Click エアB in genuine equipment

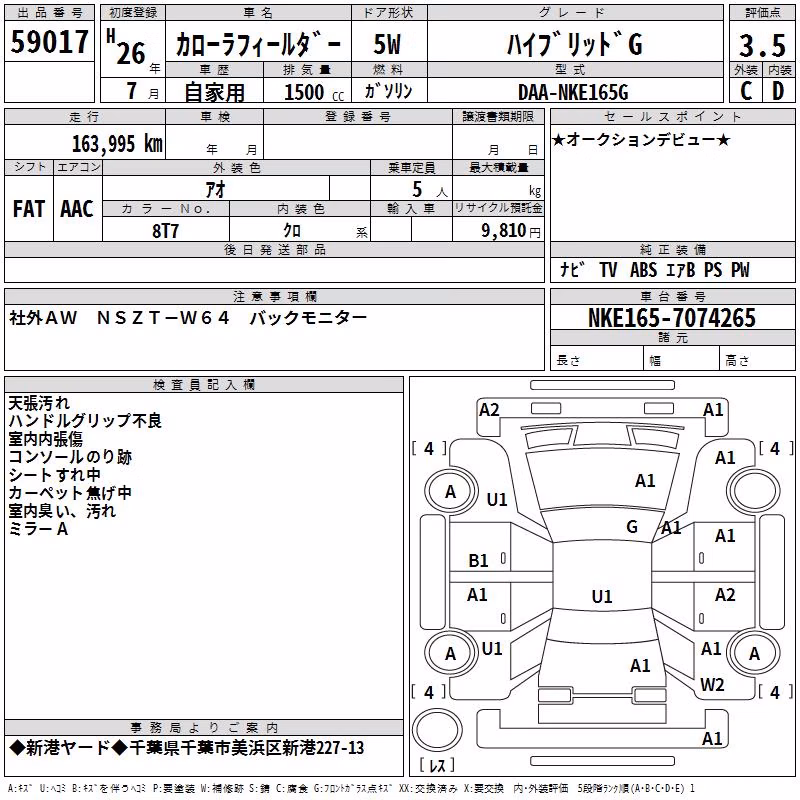(681, 269)
